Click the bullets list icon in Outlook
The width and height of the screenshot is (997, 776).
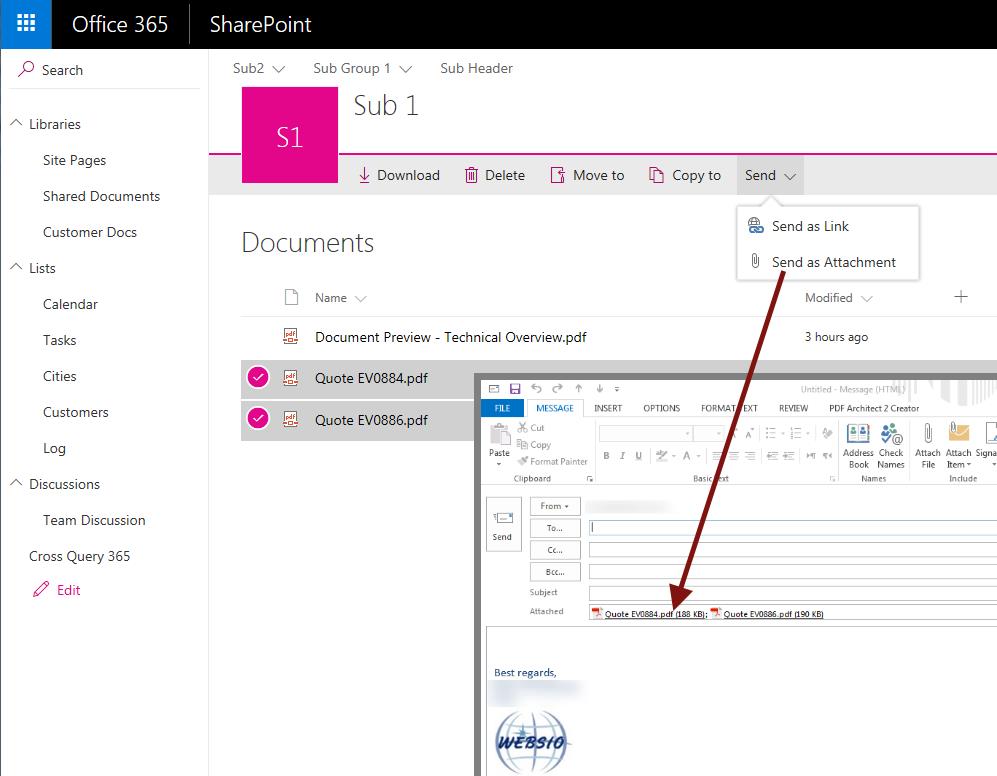pos(770,434)
